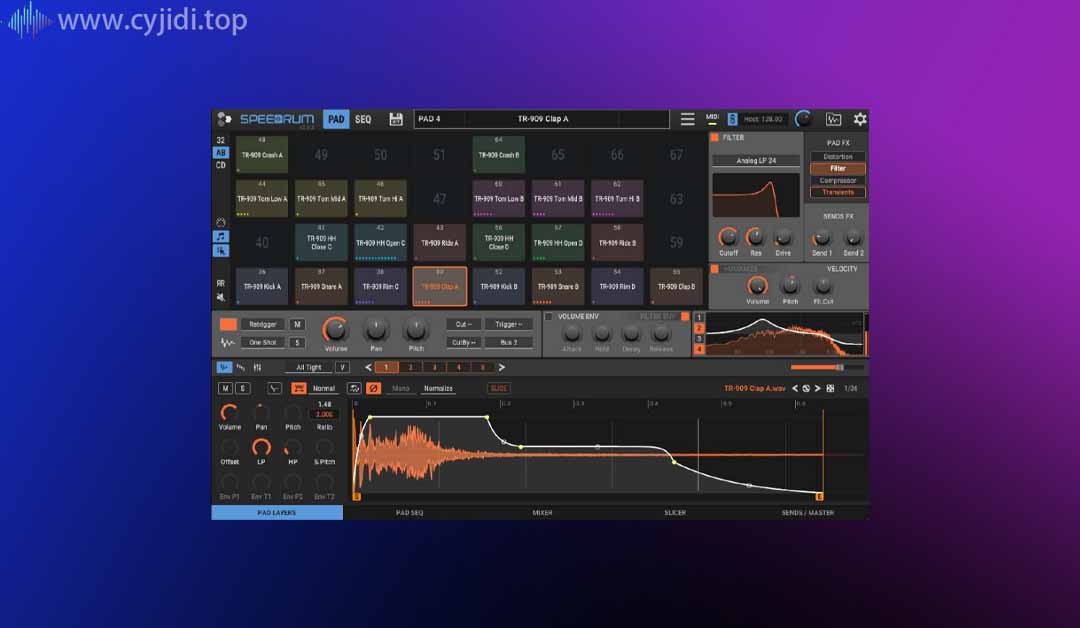Image resolution: width=1080 pixels, height=628 pixels.
Task: Switch to SEQ view tab
Action: pyautogui.click(x=363, y=119)
